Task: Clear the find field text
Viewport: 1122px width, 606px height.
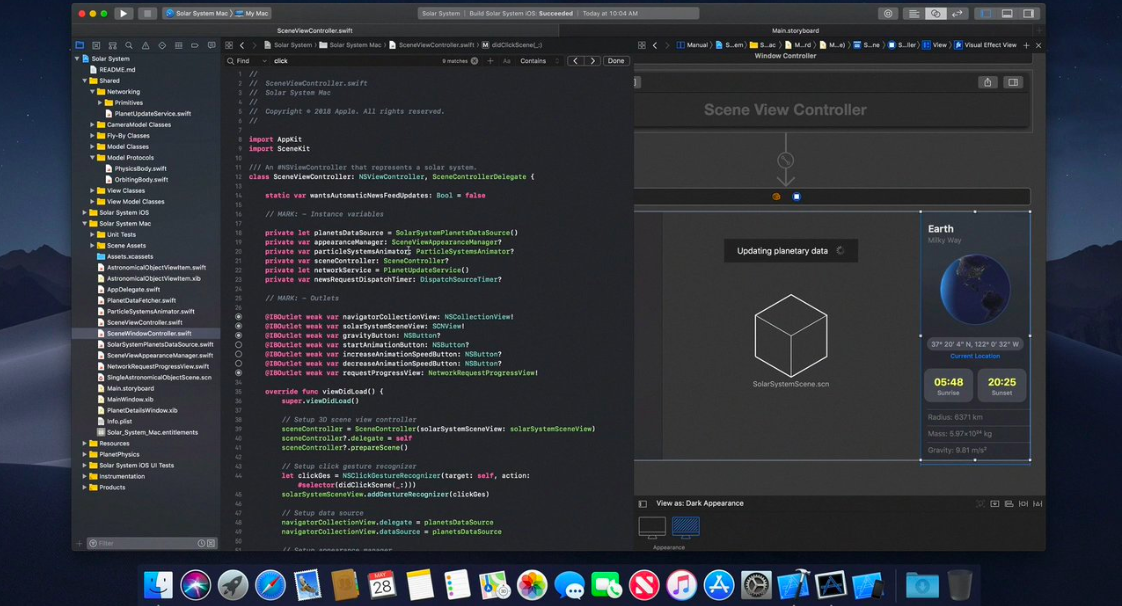Action: click(474, 61)
